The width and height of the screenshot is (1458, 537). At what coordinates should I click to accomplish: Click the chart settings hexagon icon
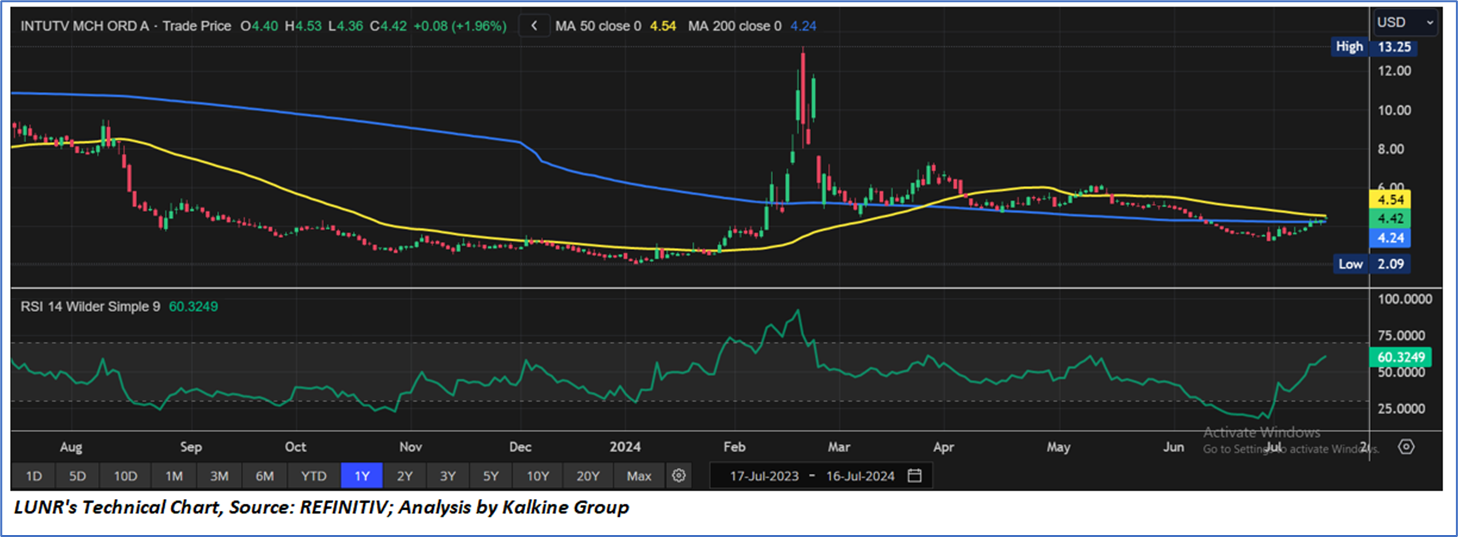point(1406,446)
